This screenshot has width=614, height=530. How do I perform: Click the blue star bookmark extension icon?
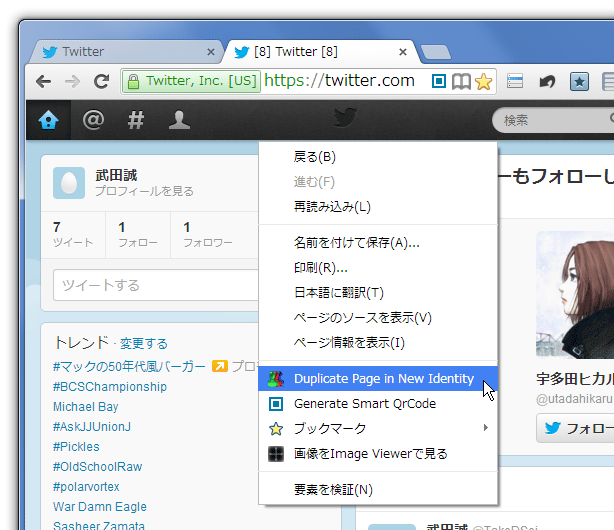(x=579, y=81)
